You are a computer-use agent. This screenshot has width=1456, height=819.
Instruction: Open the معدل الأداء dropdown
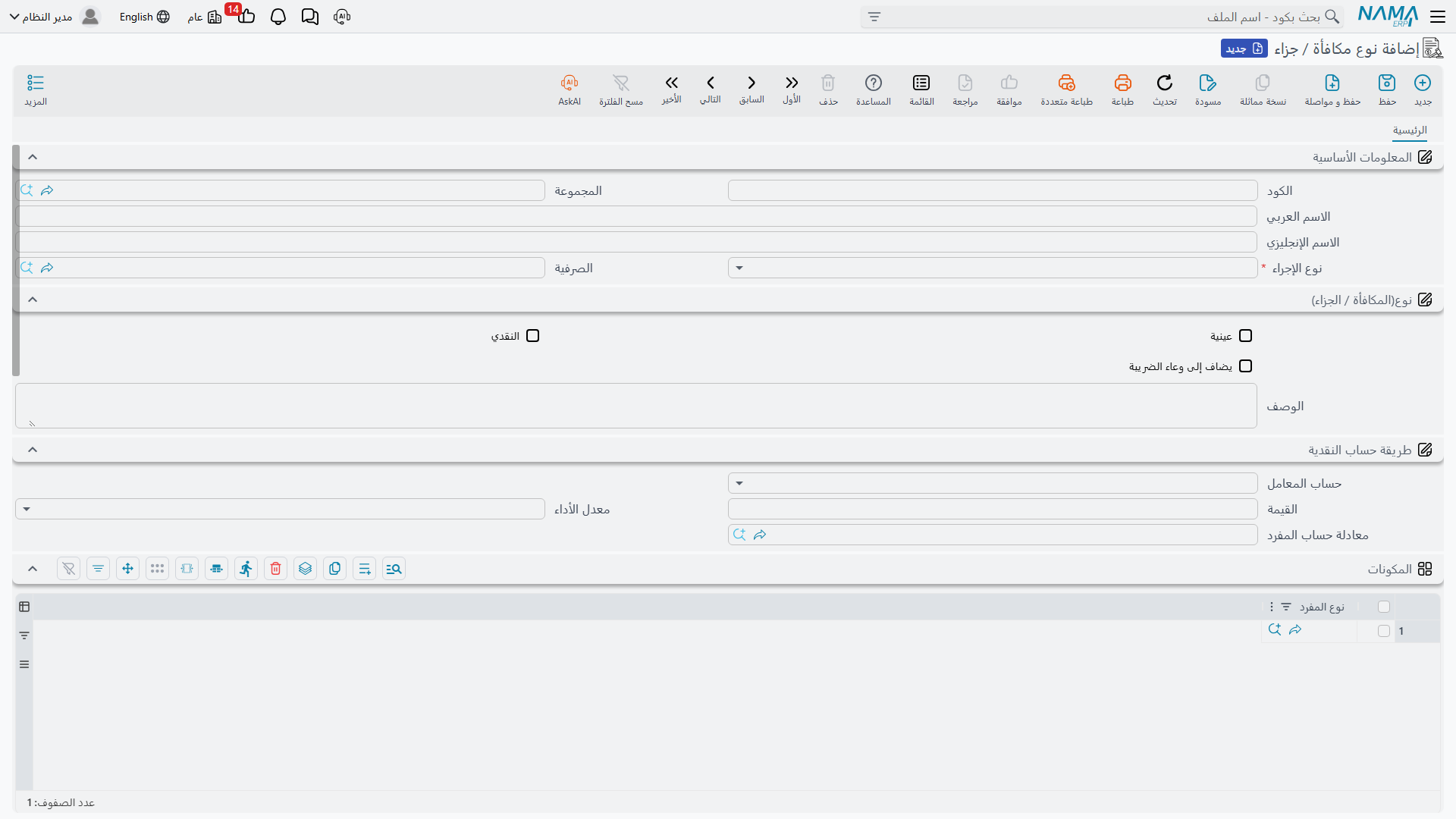tap(280, 509)
